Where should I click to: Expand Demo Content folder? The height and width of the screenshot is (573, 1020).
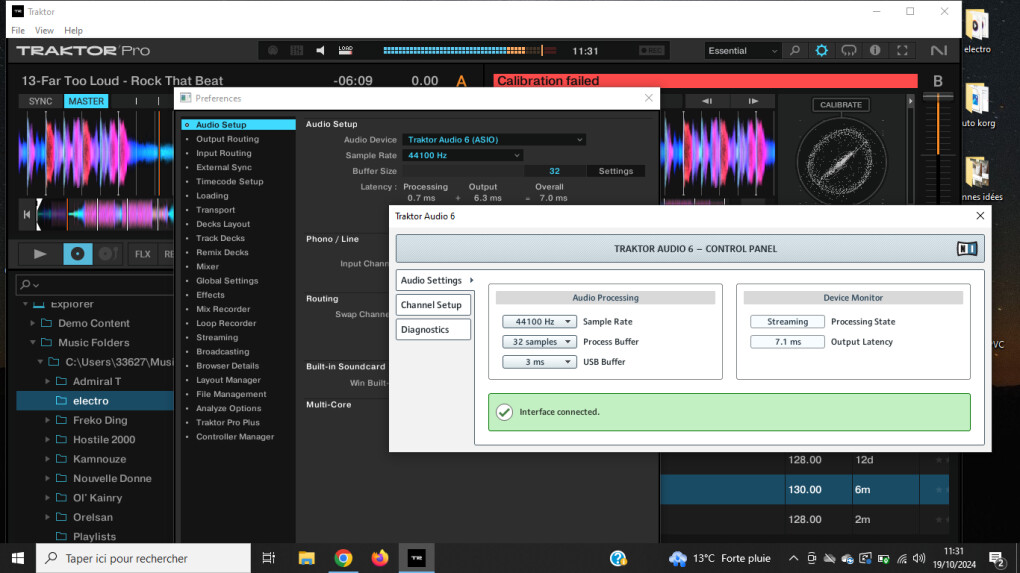[33, 323]
